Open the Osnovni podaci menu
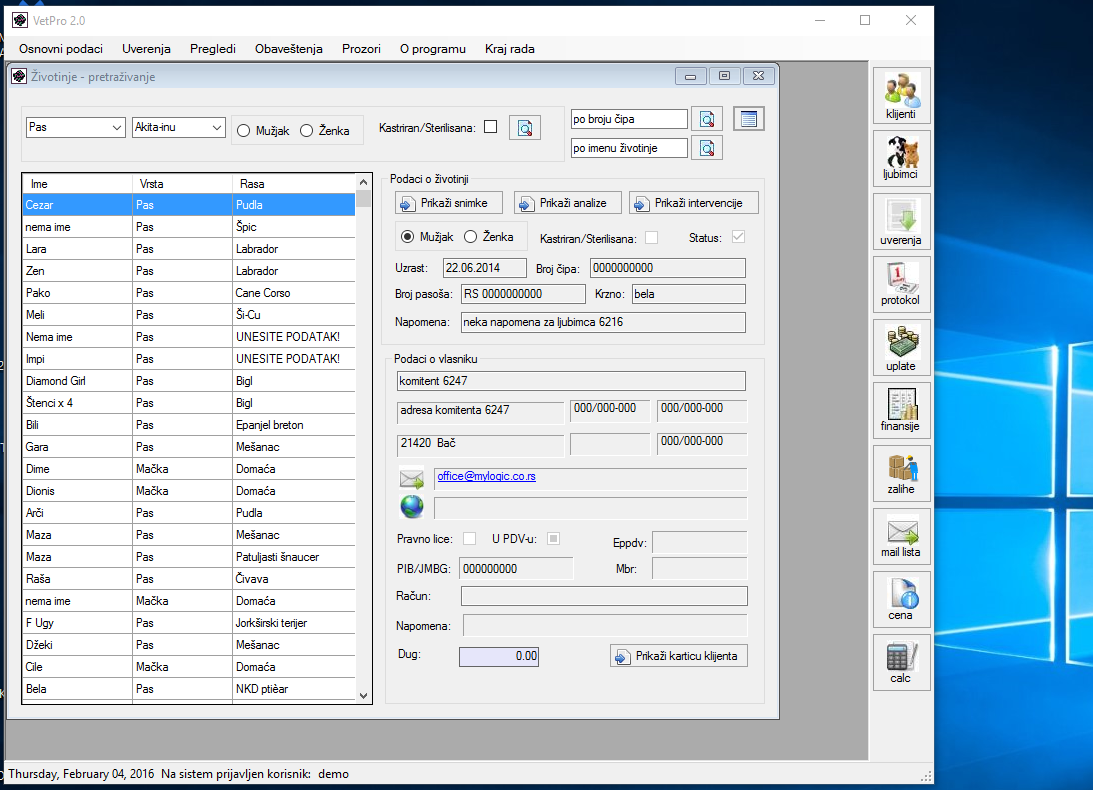1093x790 pixels. coord(61,48)
